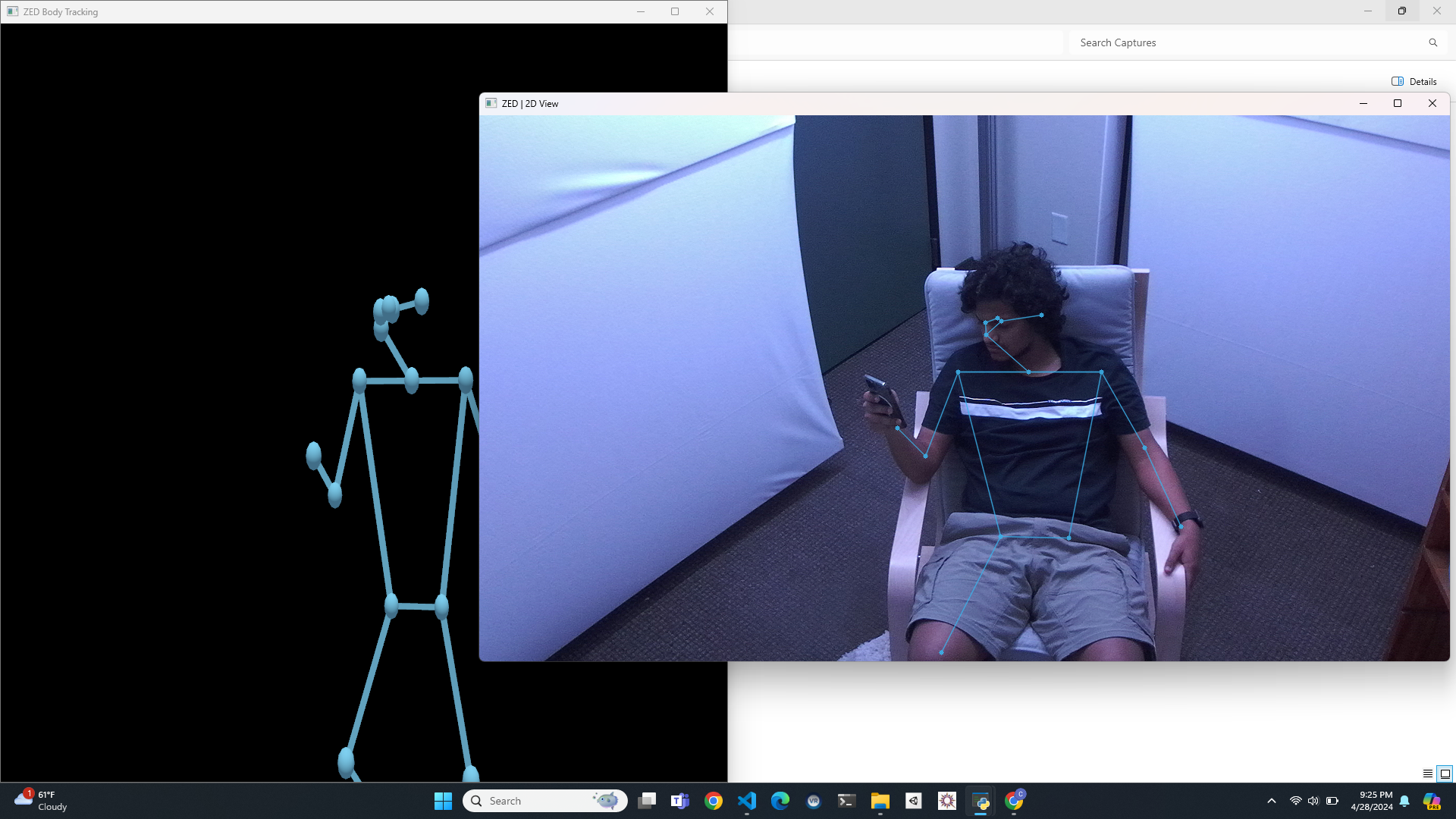Maximize the ZED 2D View window
Screen dimensions: 1456x819
click(1398, 104)
